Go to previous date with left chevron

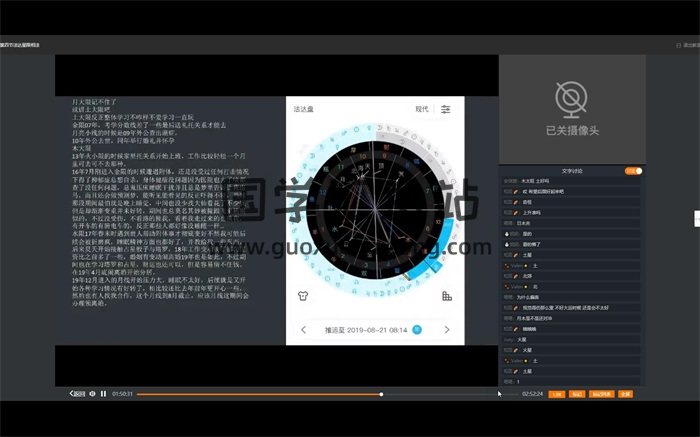(x=304, y=329)
